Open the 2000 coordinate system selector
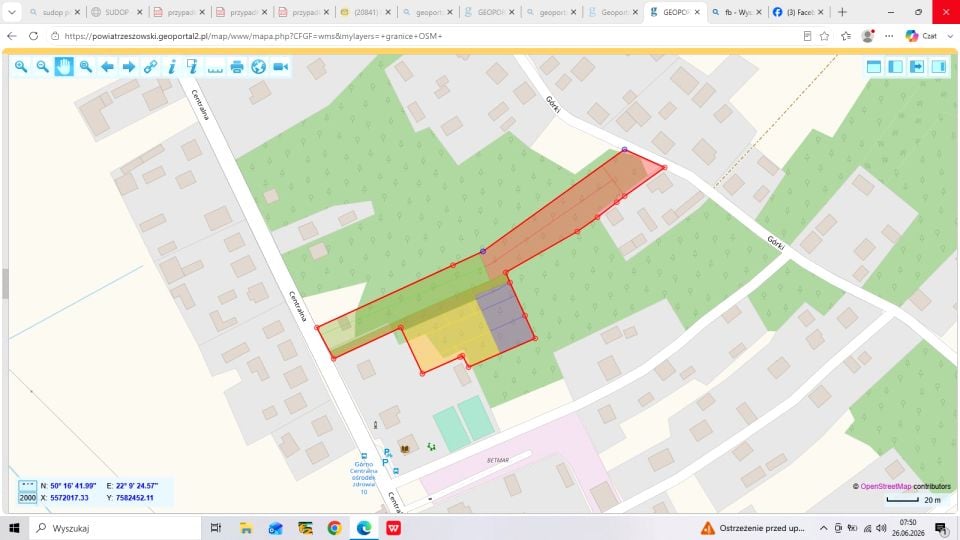 click(x=28, y=498)
